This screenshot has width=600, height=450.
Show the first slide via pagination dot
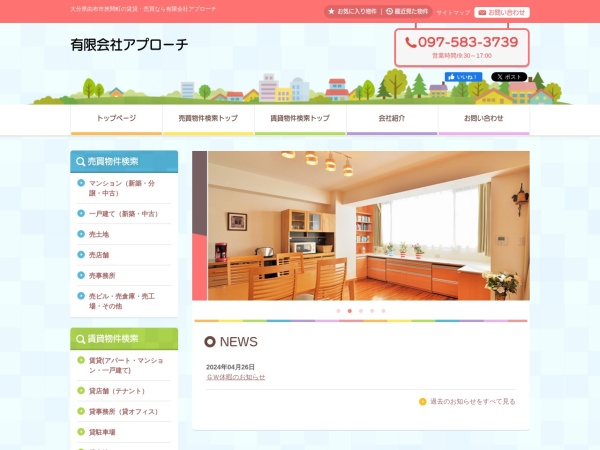(338, 311)
